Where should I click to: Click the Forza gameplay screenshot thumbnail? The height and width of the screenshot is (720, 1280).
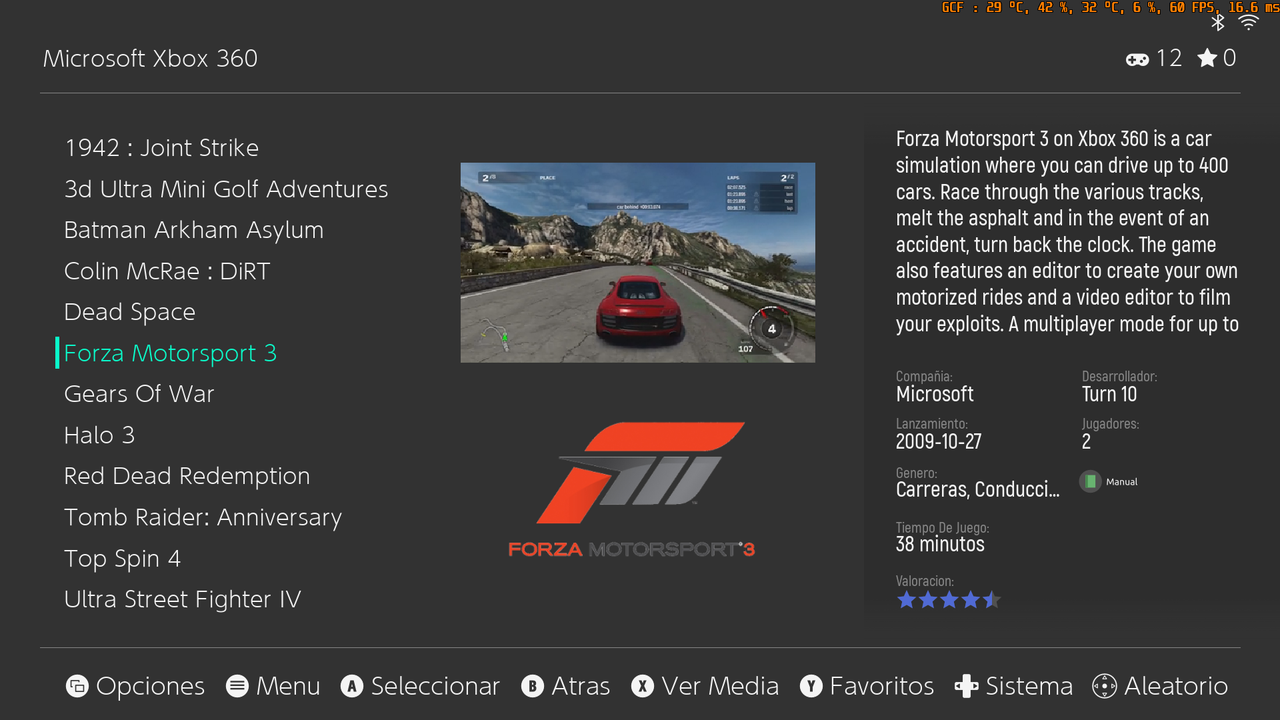click(x=638, y=262)
